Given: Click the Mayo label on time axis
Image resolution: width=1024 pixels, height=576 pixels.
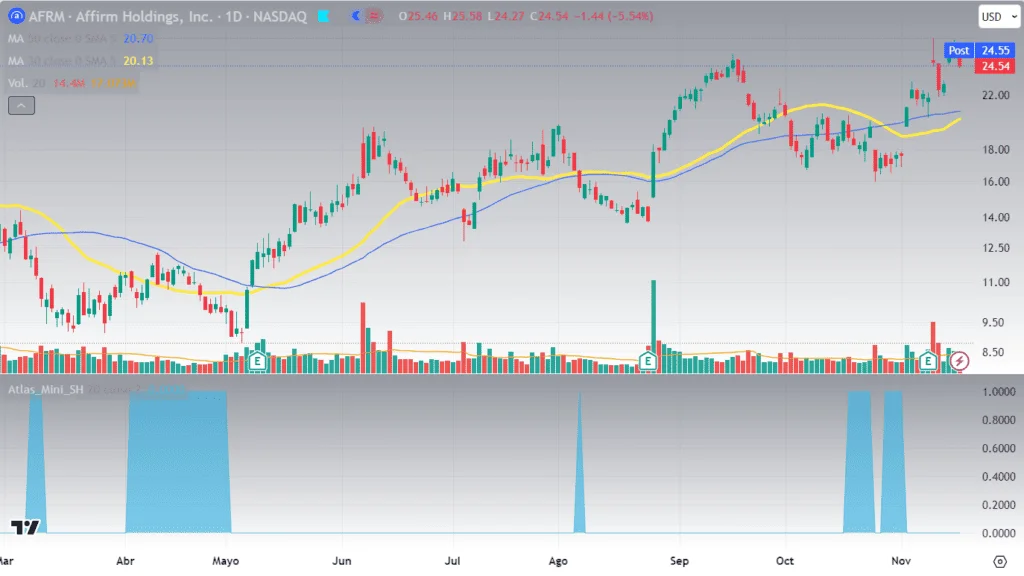Looking at the screenshot, I should (225, 561).
